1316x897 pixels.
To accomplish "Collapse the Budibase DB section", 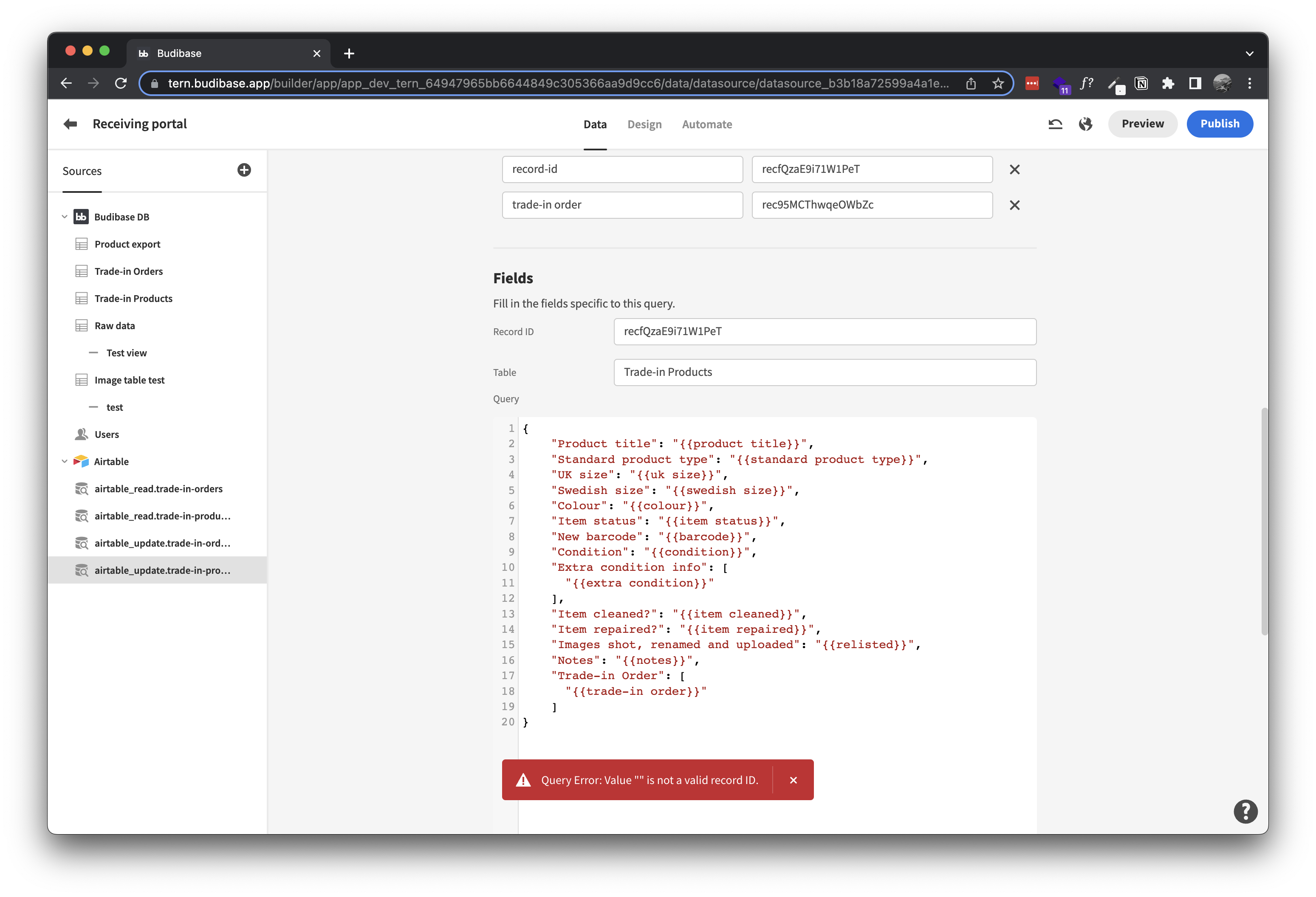I will 64,216.
